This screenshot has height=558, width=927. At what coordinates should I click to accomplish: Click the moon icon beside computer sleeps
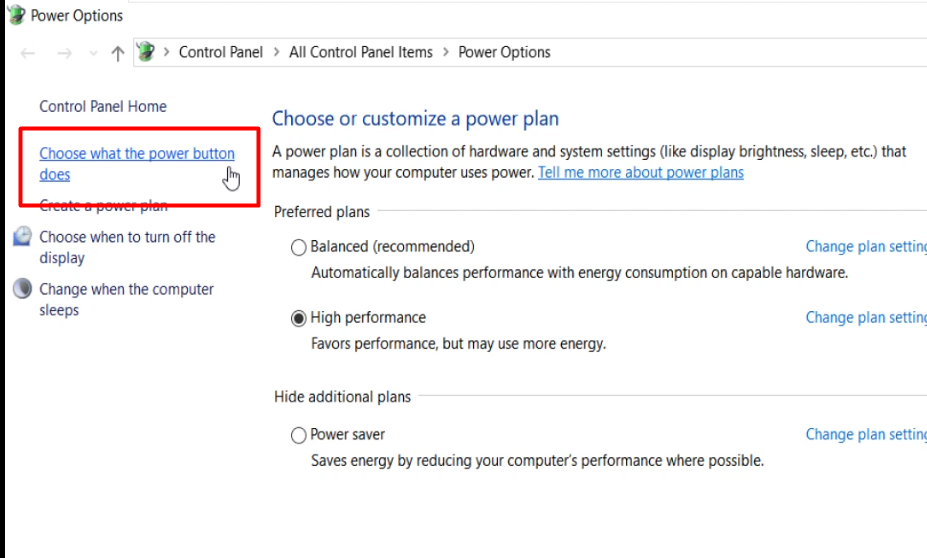pyautogui.click(x=22, y=288)
